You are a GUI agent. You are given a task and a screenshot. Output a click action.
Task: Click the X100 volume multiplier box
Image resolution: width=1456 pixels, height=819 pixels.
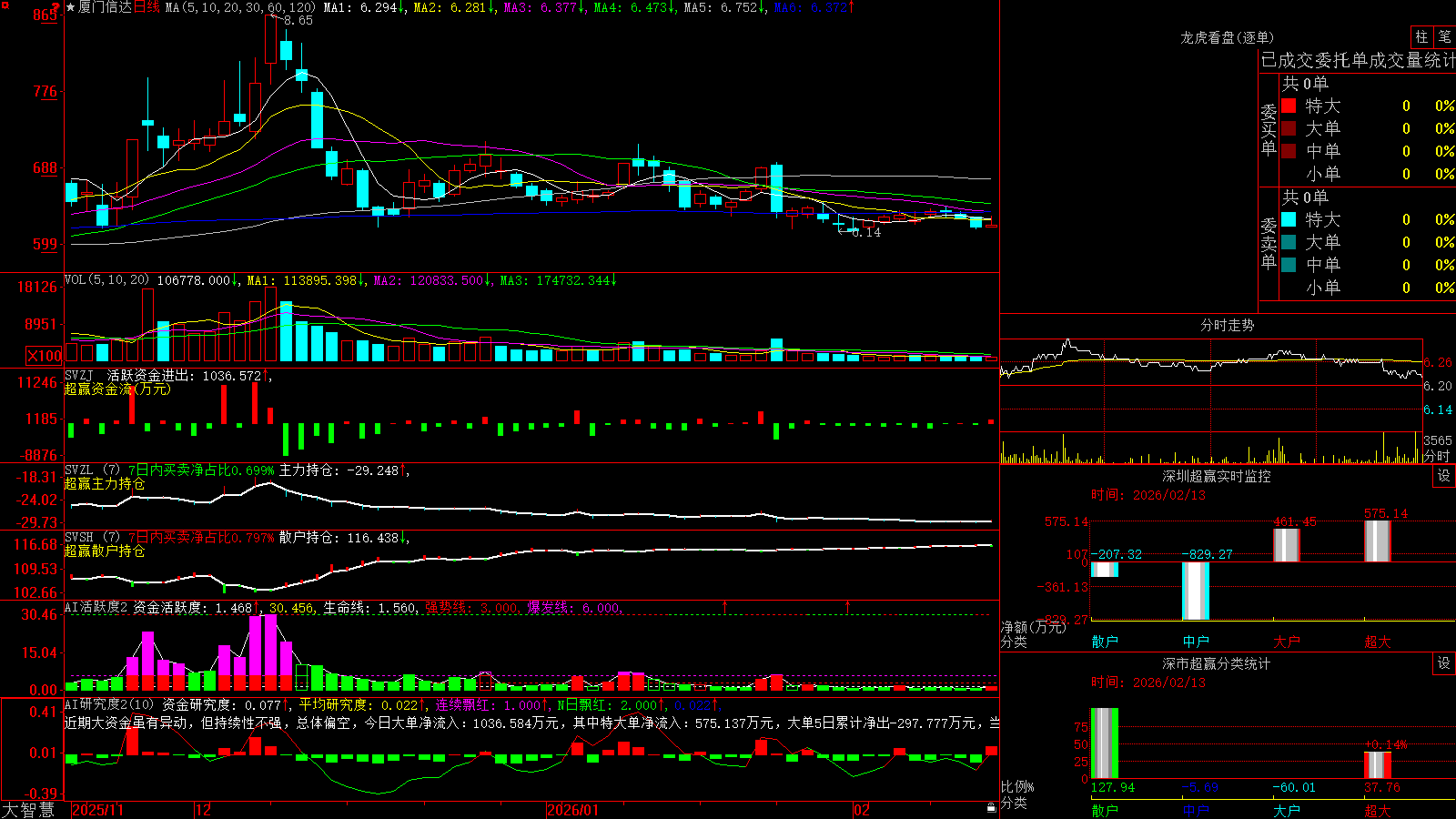click(45, 356)
